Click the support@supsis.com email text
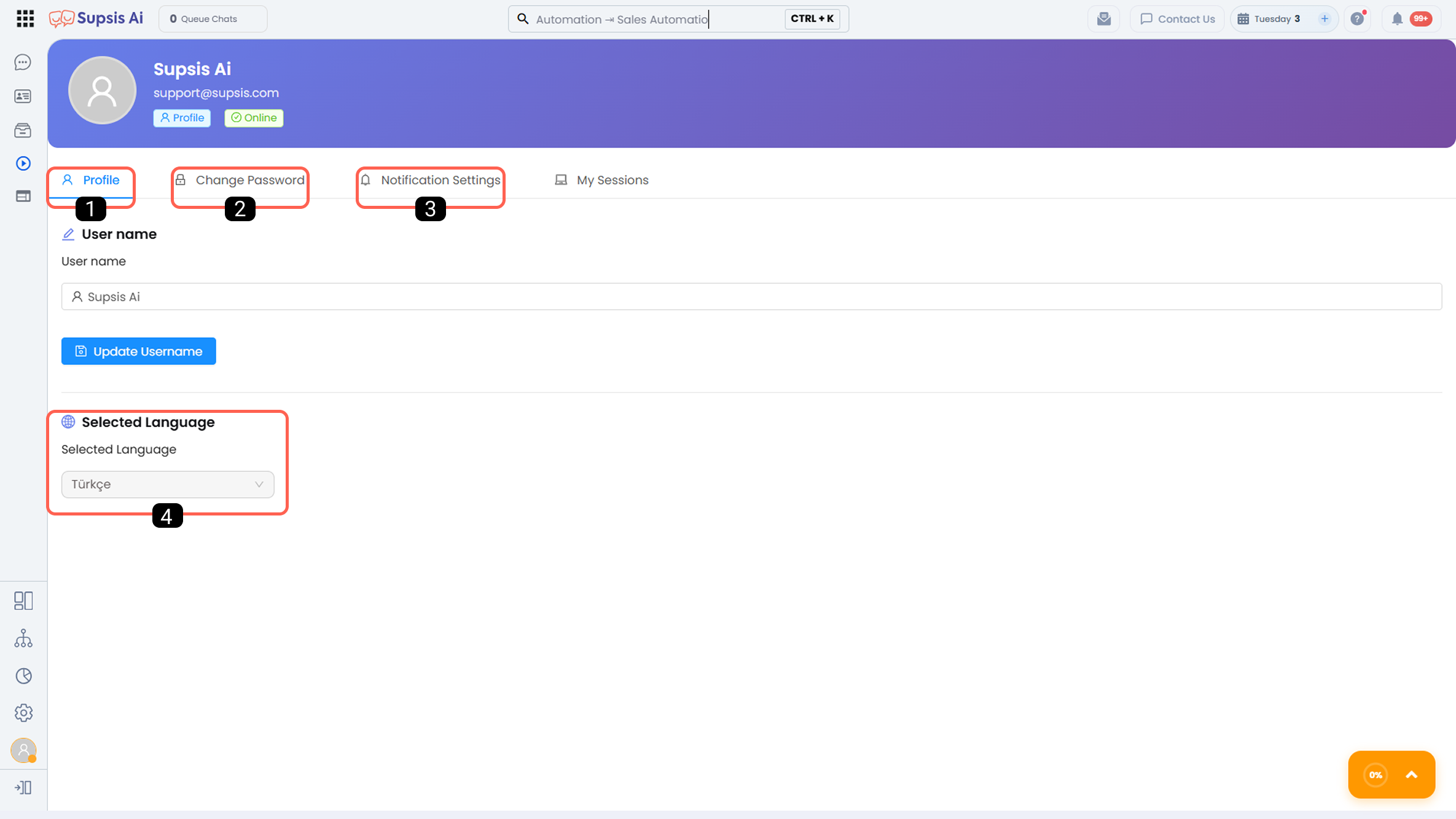Screen dimensions: 1456x819 [216, 93]
